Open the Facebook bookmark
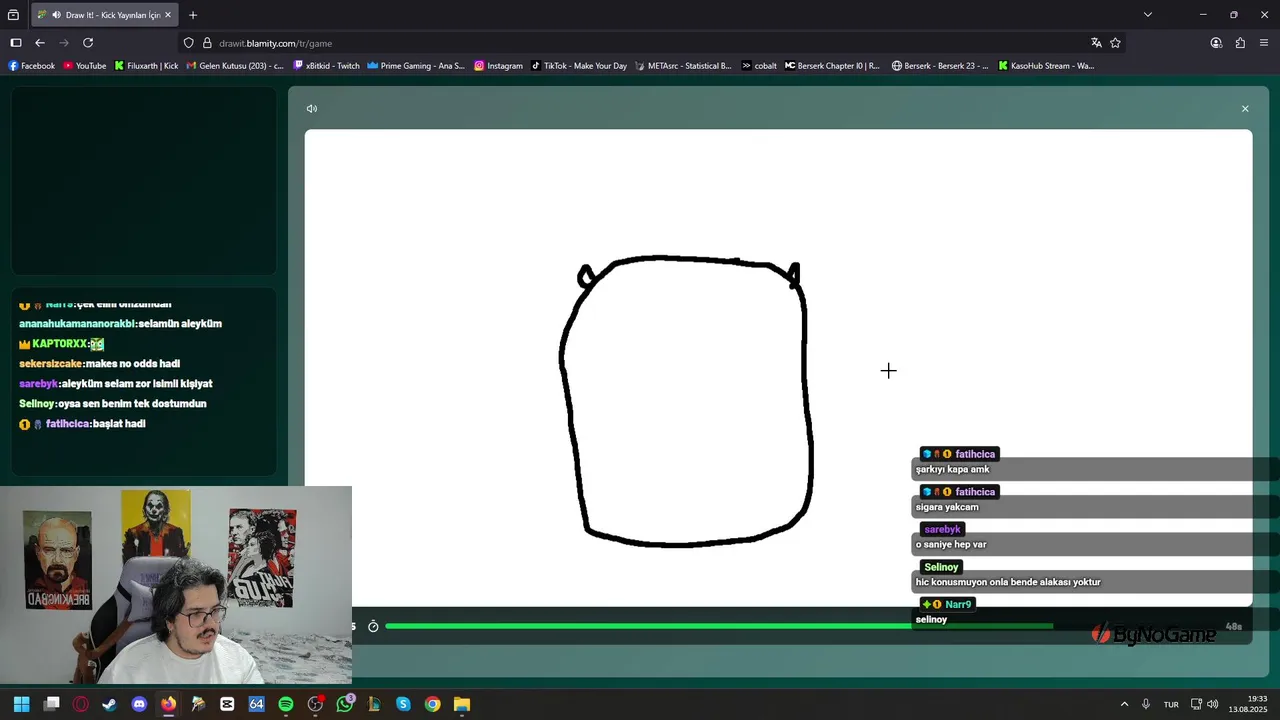The height and width of the screenshot is (720, 1280). pyautogui.click(x=31, y=66)
